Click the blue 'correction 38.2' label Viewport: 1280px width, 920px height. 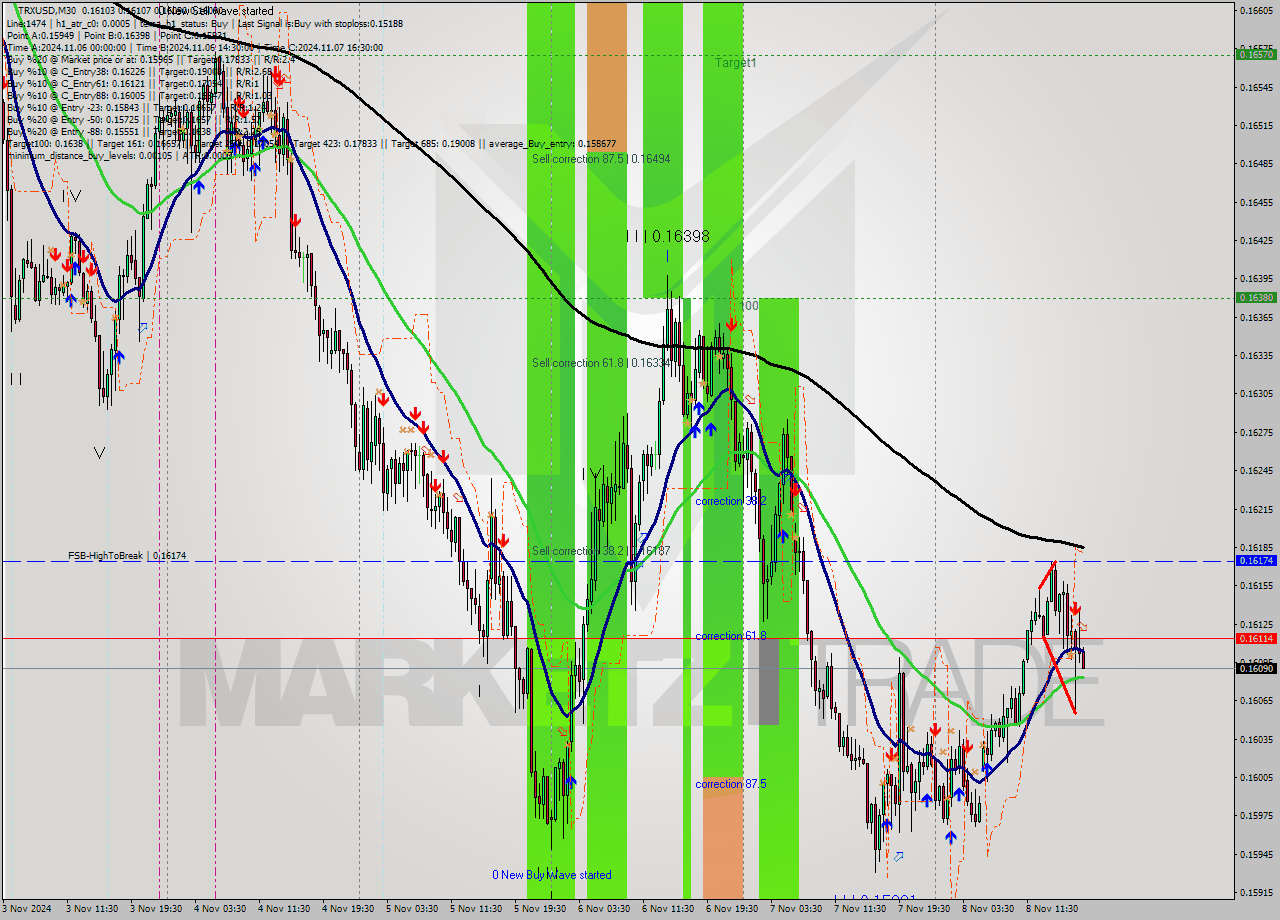tap(731, 501)
